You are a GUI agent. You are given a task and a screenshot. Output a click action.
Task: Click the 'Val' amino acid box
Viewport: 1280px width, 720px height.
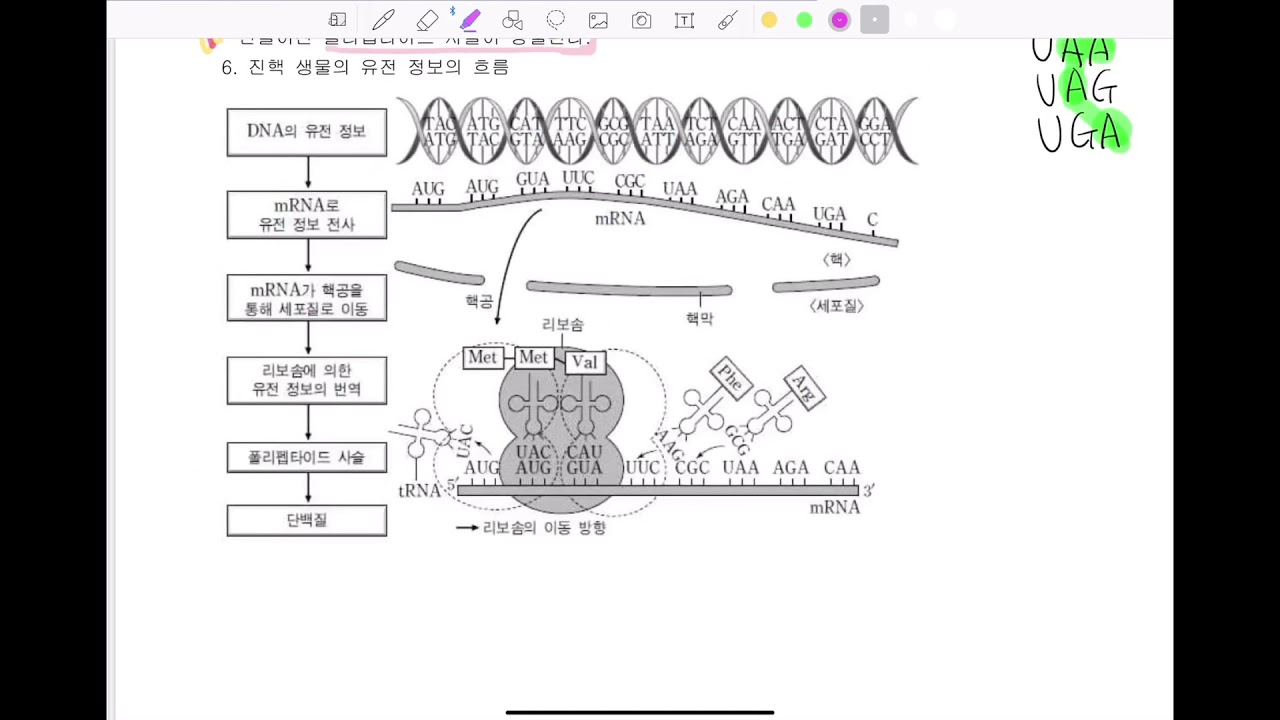(x=585, y=362)
